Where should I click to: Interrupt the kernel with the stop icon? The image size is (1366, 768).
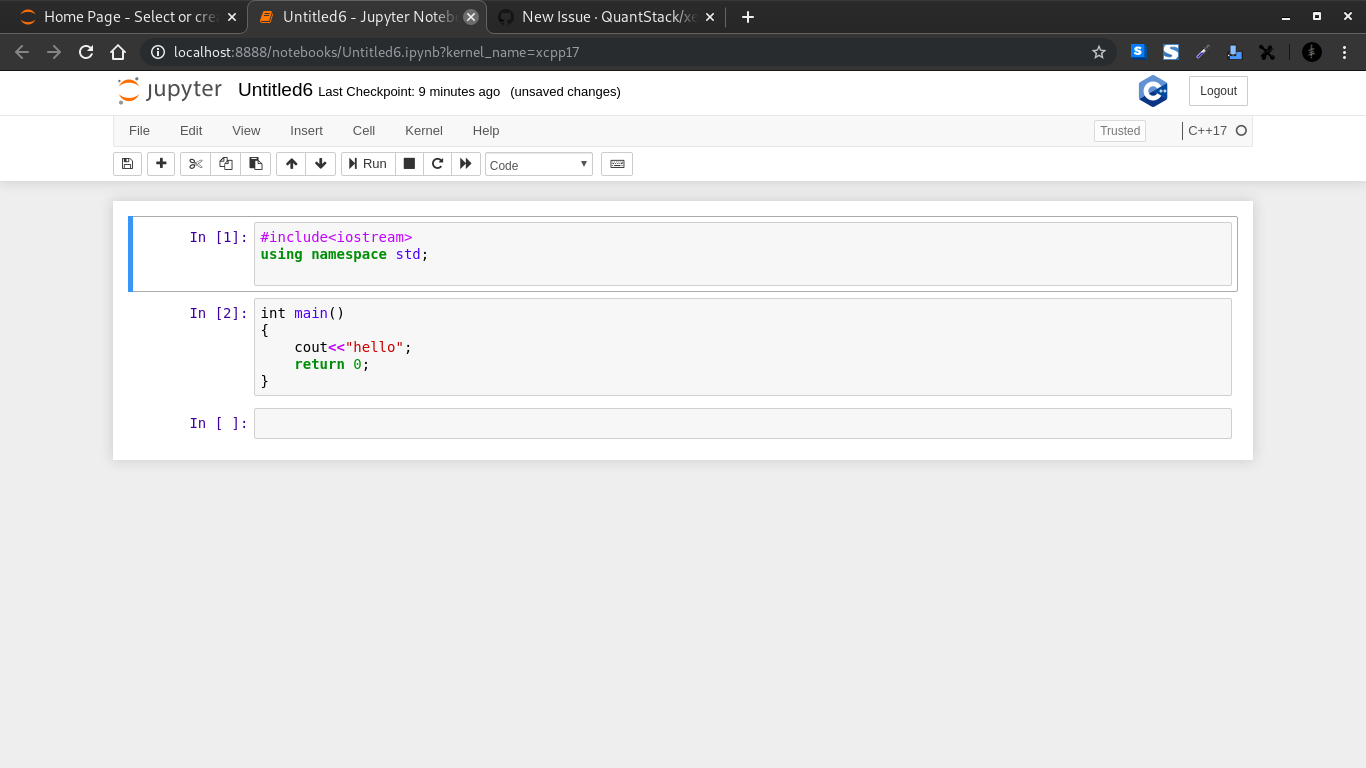pos(409,163)
